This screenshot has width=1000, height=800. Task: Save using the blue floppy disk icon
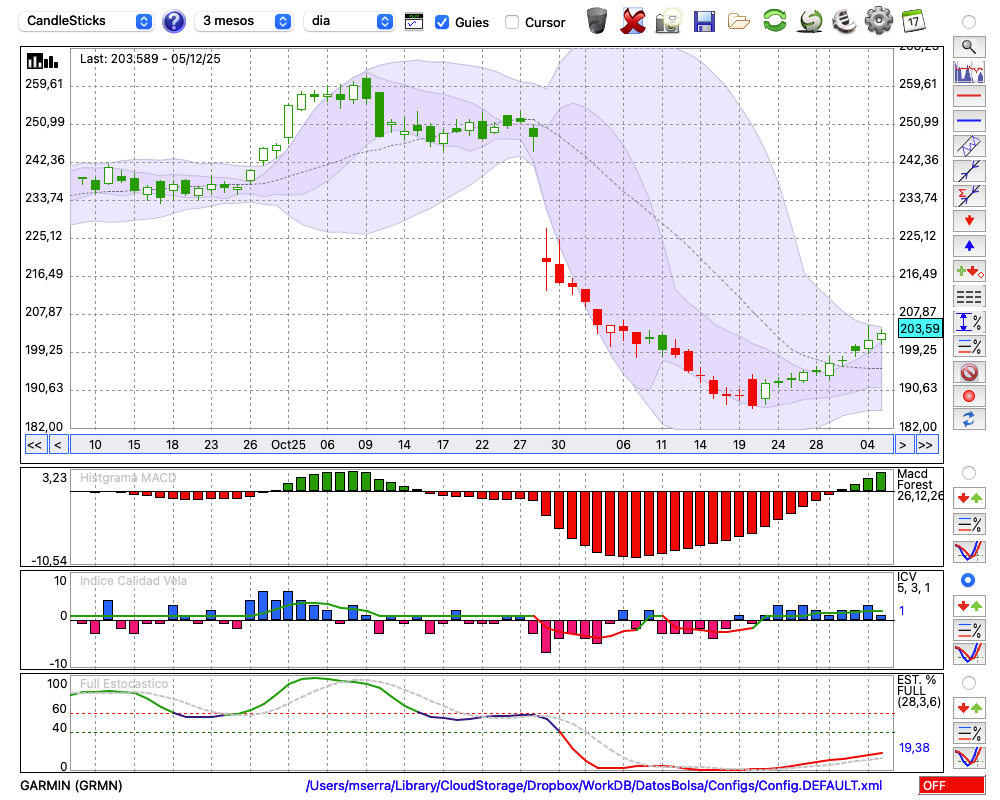pyautogui.click(x=703, y=20)
